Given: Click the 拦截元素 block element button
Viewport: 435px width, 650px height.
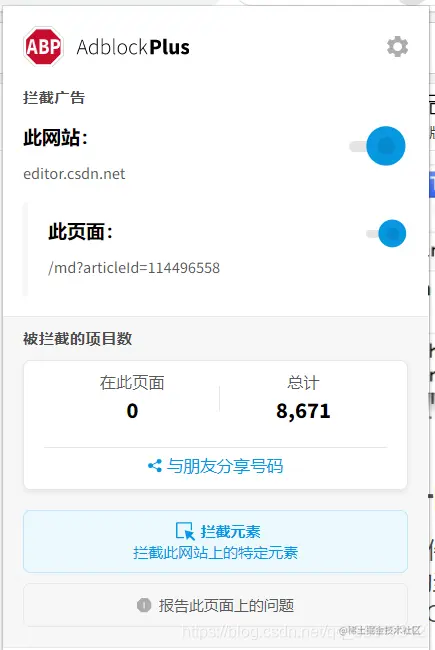Looking at the screenshot, I should (x=215, y=541).
